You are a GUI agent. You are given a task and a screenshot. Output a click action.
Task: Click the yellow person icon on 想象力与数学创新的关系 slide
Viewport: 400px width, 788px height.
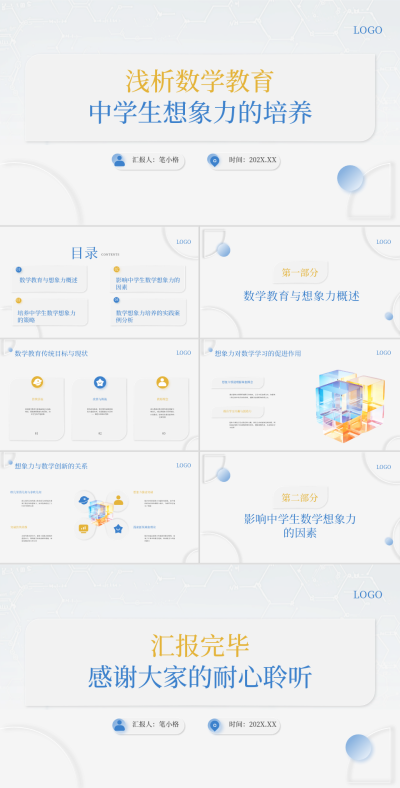[118, 501]
